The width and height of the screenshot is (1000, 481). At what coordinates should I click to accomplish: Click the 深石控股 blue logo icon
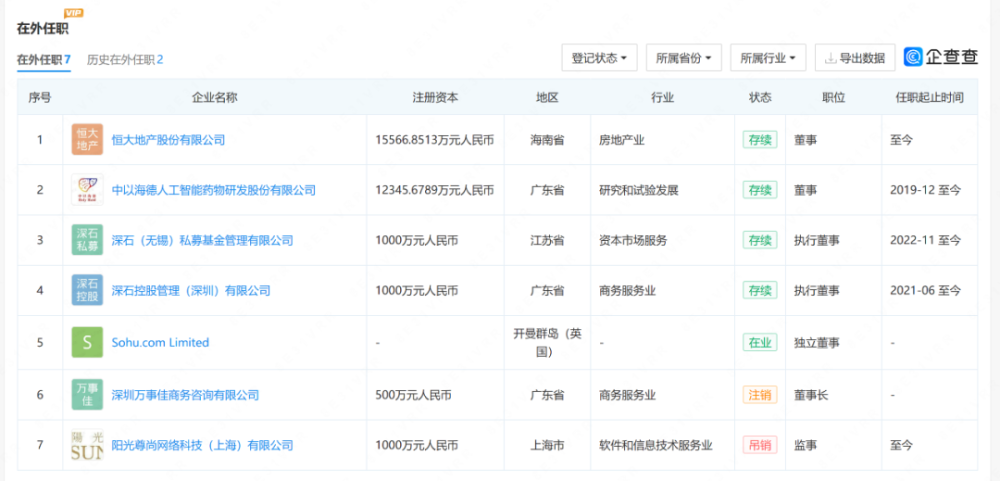(x=87, y=291)
